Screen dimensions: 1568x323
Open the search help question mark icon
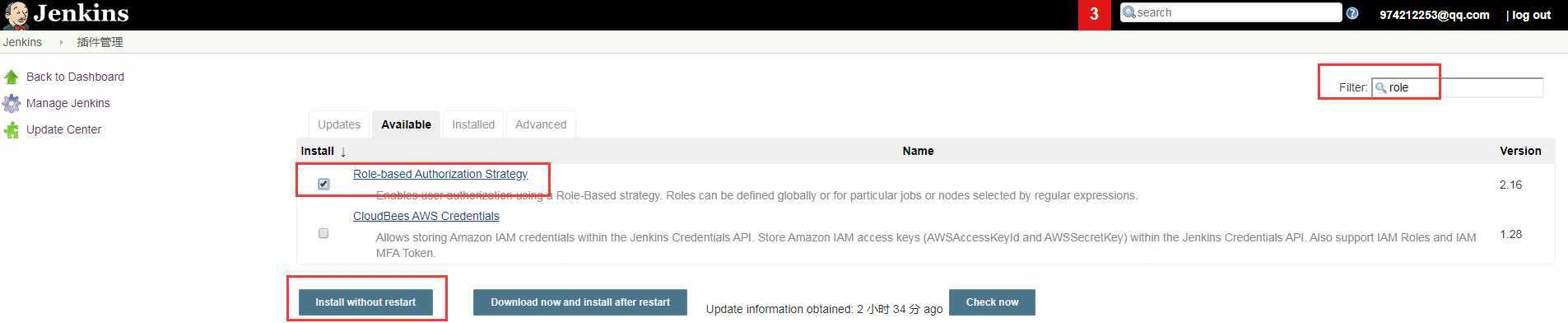coord(1352,13)
